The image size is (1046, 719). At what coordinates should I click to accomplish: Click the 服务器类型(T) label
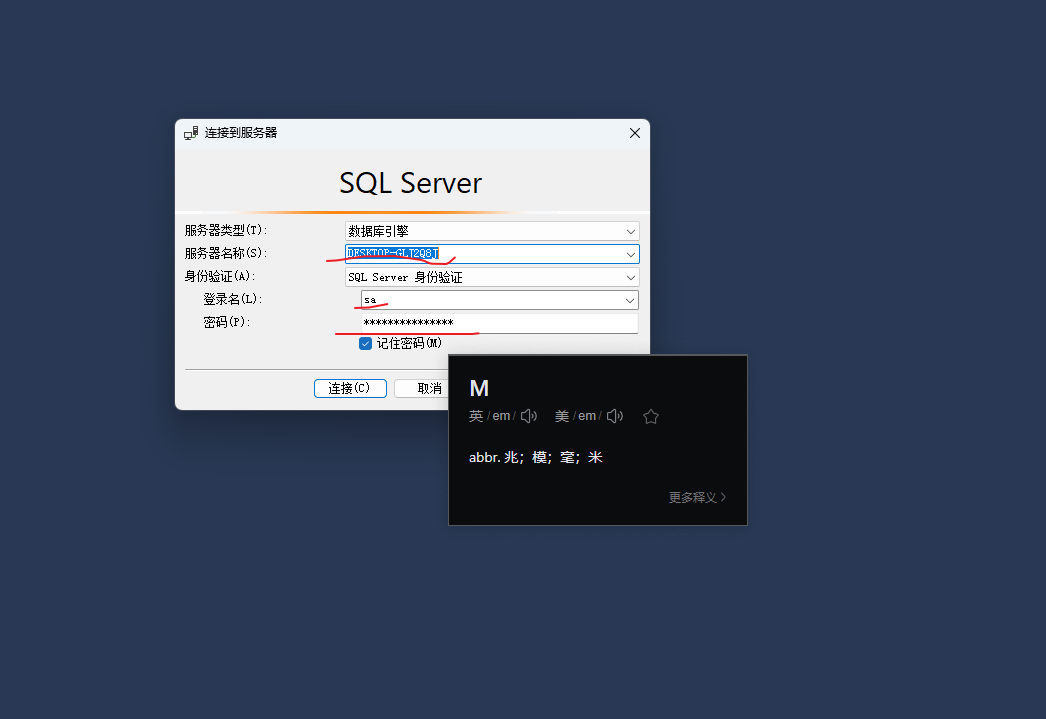tap(226, 230)
